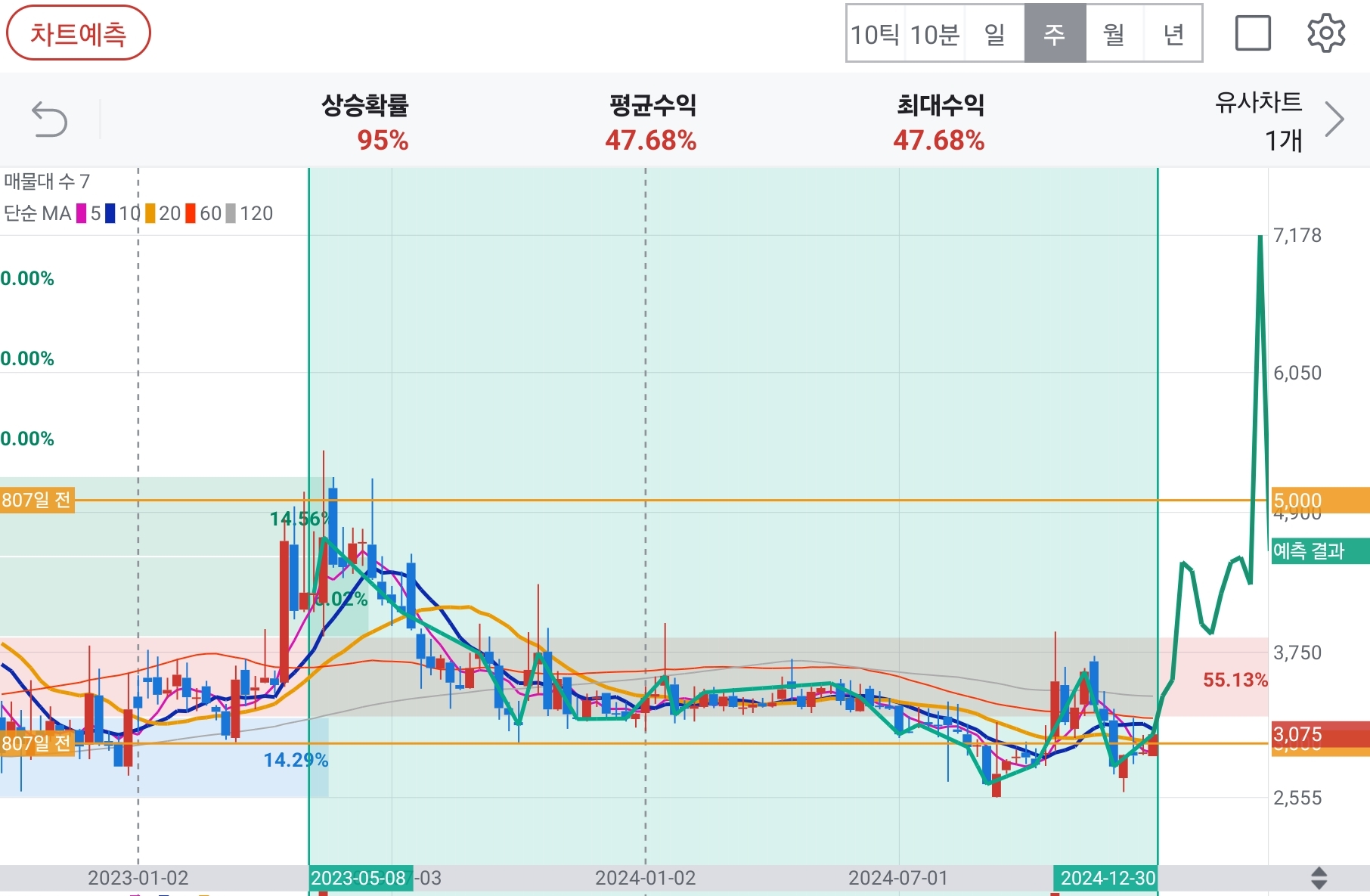This screenshot has height=896, width=1370.
Task: Click the MA 5 magenta color swatch
Action: [x=82, y=214]
